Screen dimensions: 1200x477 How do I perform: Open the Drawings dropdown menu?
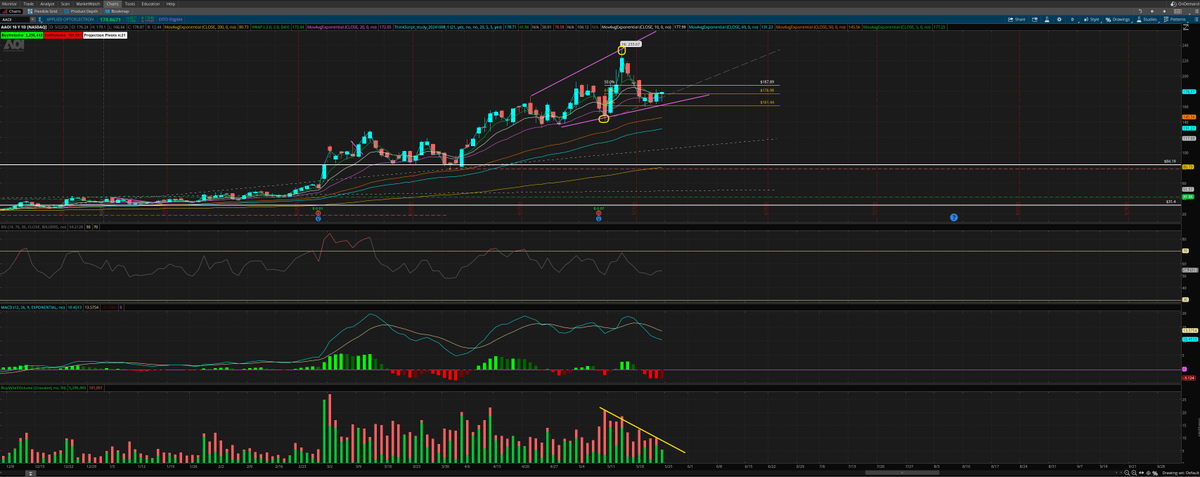coord(1121,19)
